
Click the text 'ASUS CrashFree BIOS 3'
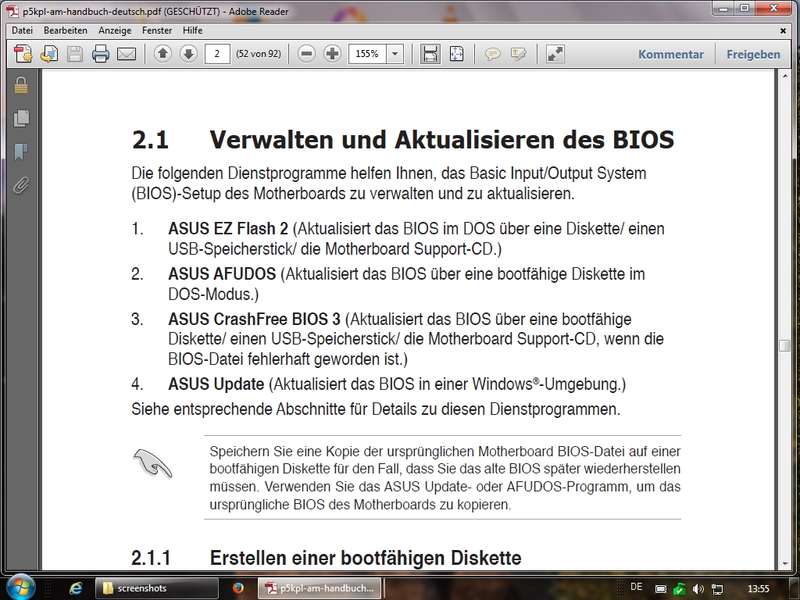point(254,319)
